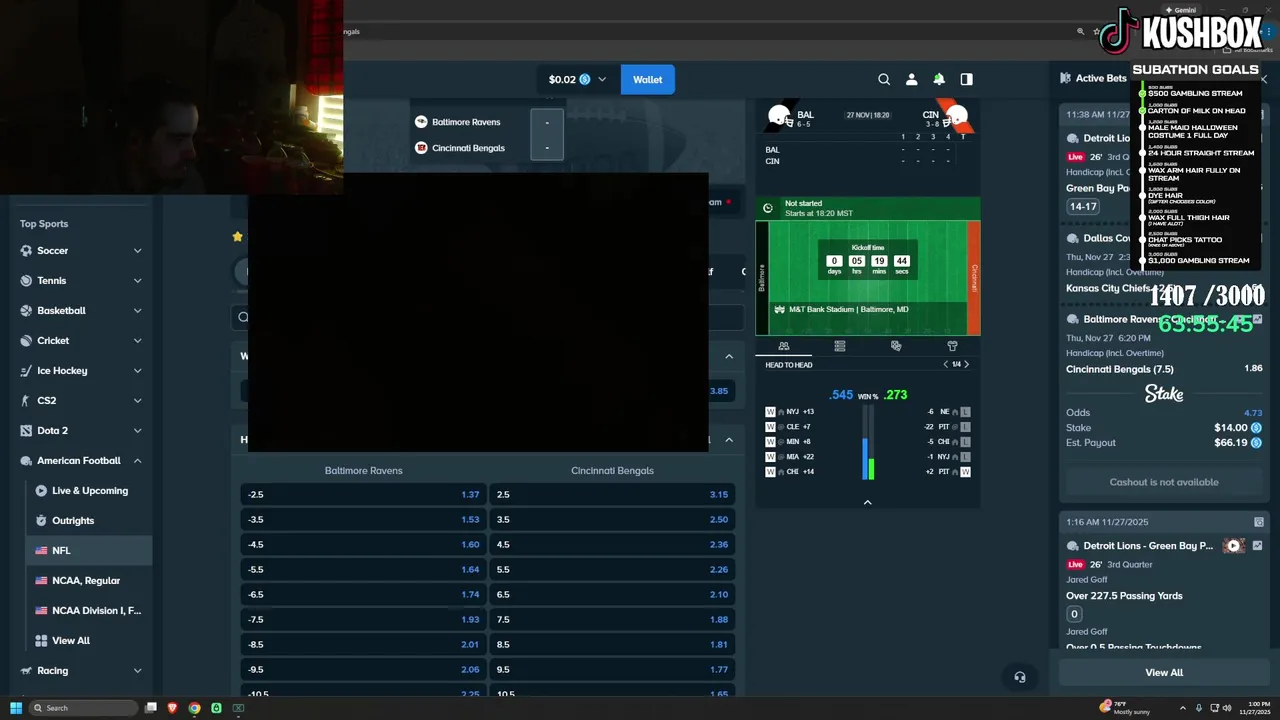The width and height of the screenshot is (1280, 720).
Task: Click the Dota 2 icon
Action: pos(27,431)
